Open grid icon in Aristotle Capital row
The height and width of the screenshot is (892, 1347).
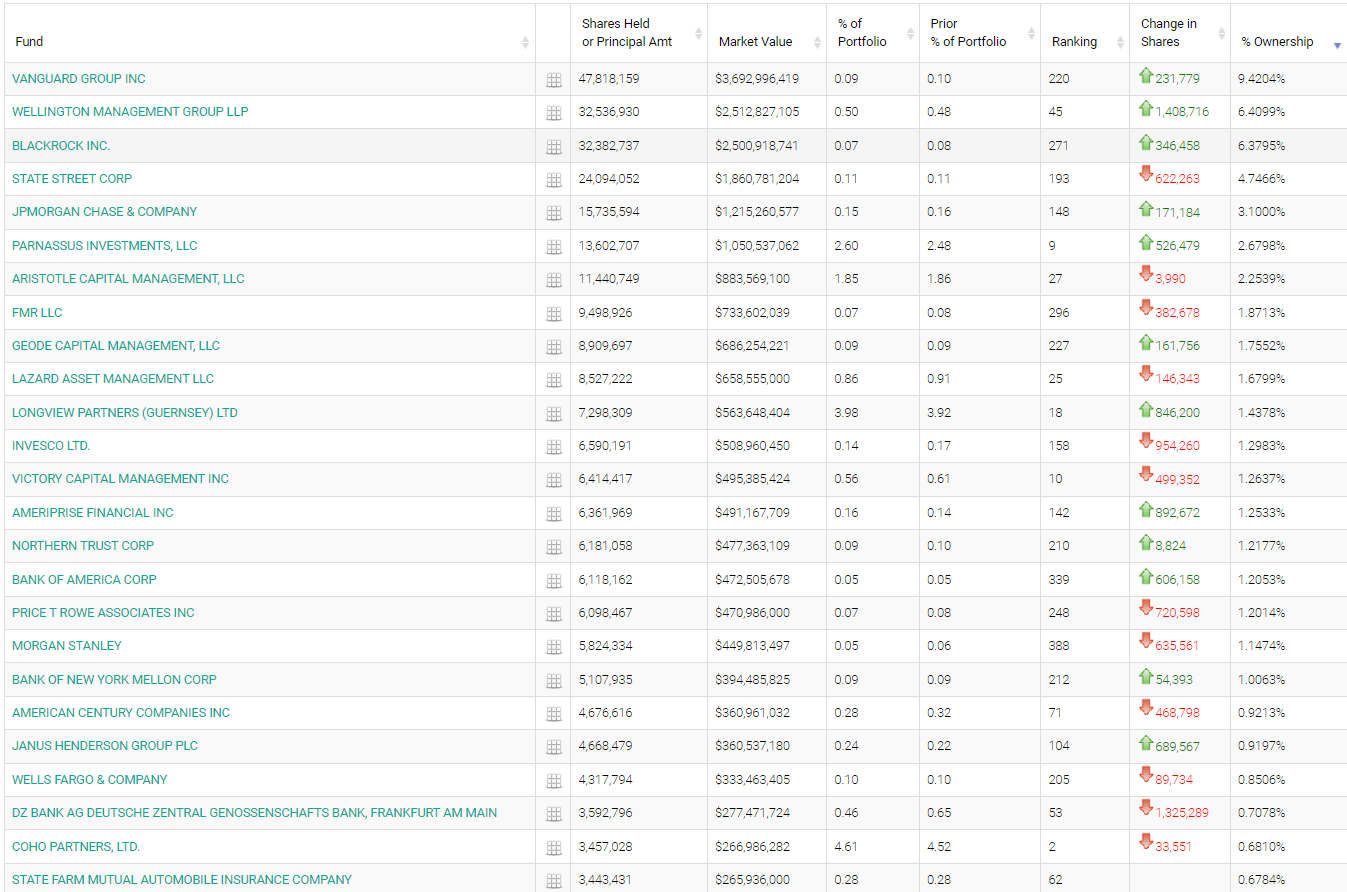(553, 280)
